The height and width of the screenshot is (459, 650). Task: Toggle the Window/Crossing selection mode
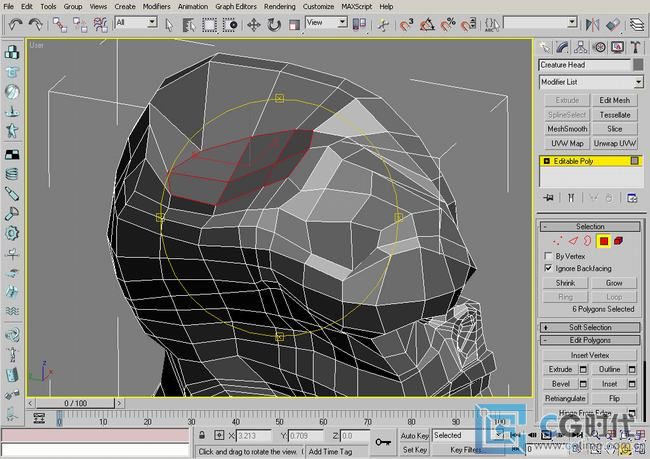[230, 25]
